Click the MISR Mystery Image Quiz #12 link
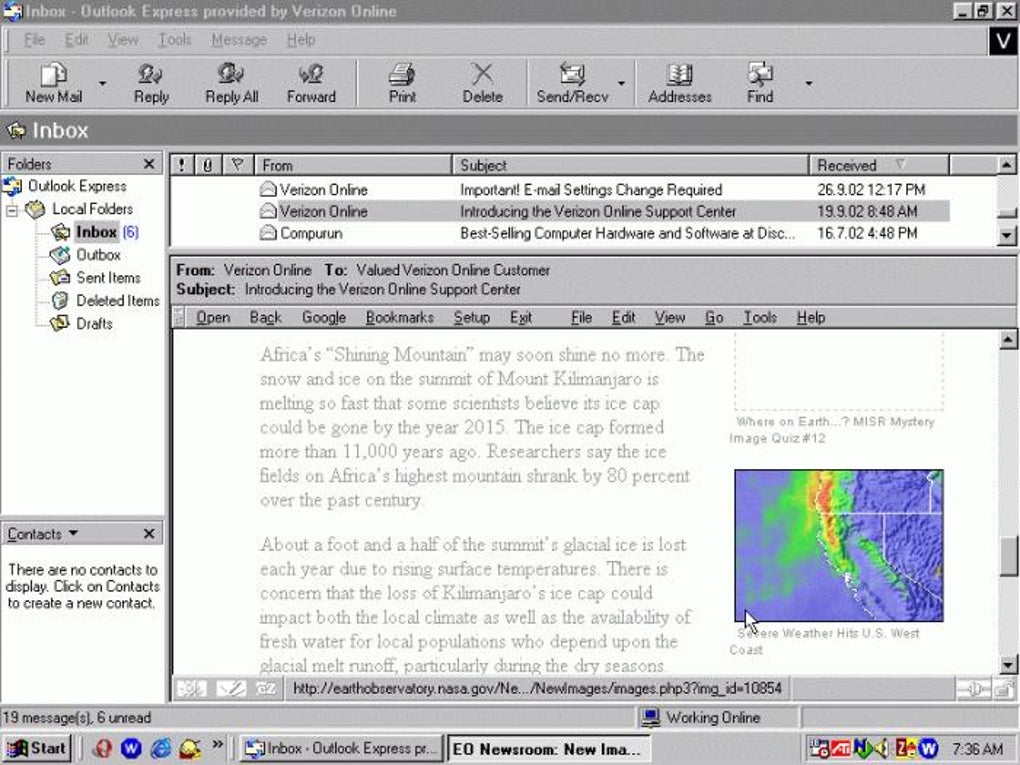 pos(833,429)
